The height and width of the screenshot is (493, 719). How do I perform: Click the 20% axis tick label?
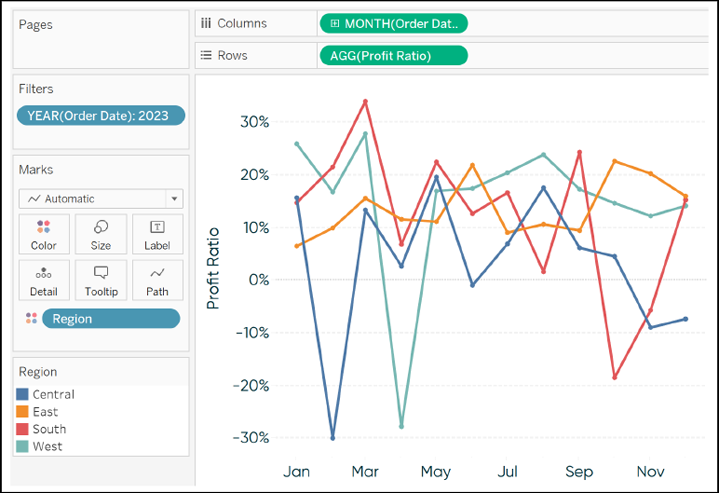click(254, 175)
